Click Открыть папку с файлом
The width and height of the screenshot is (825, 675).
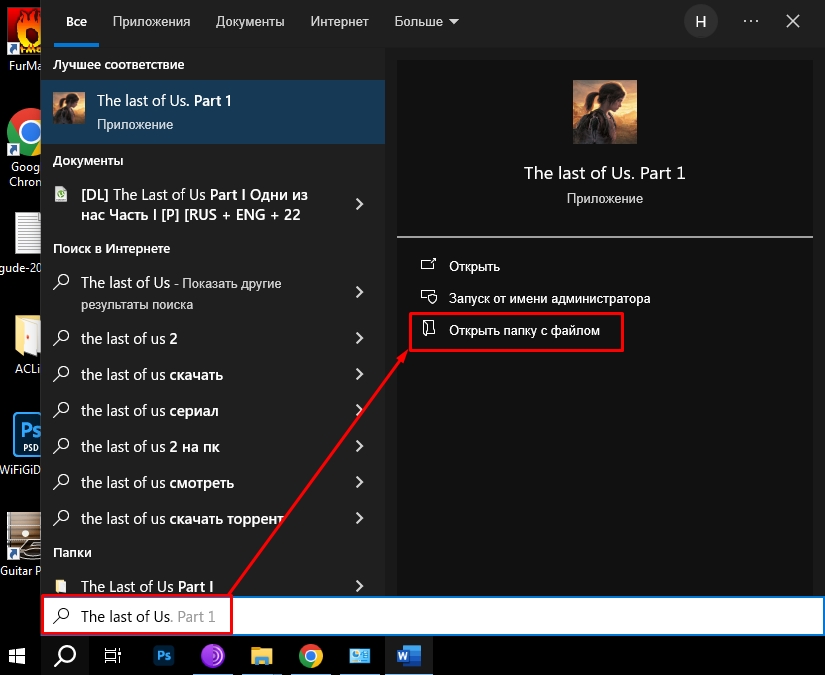pyautogui.click(x=510, y=330)
